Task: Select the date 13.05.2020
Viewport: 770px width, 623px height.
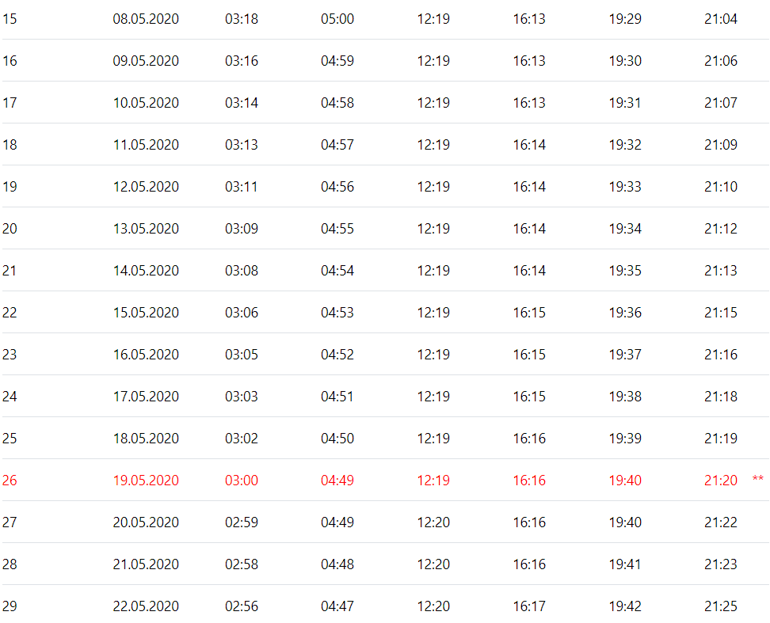Action: coord(146,229)
